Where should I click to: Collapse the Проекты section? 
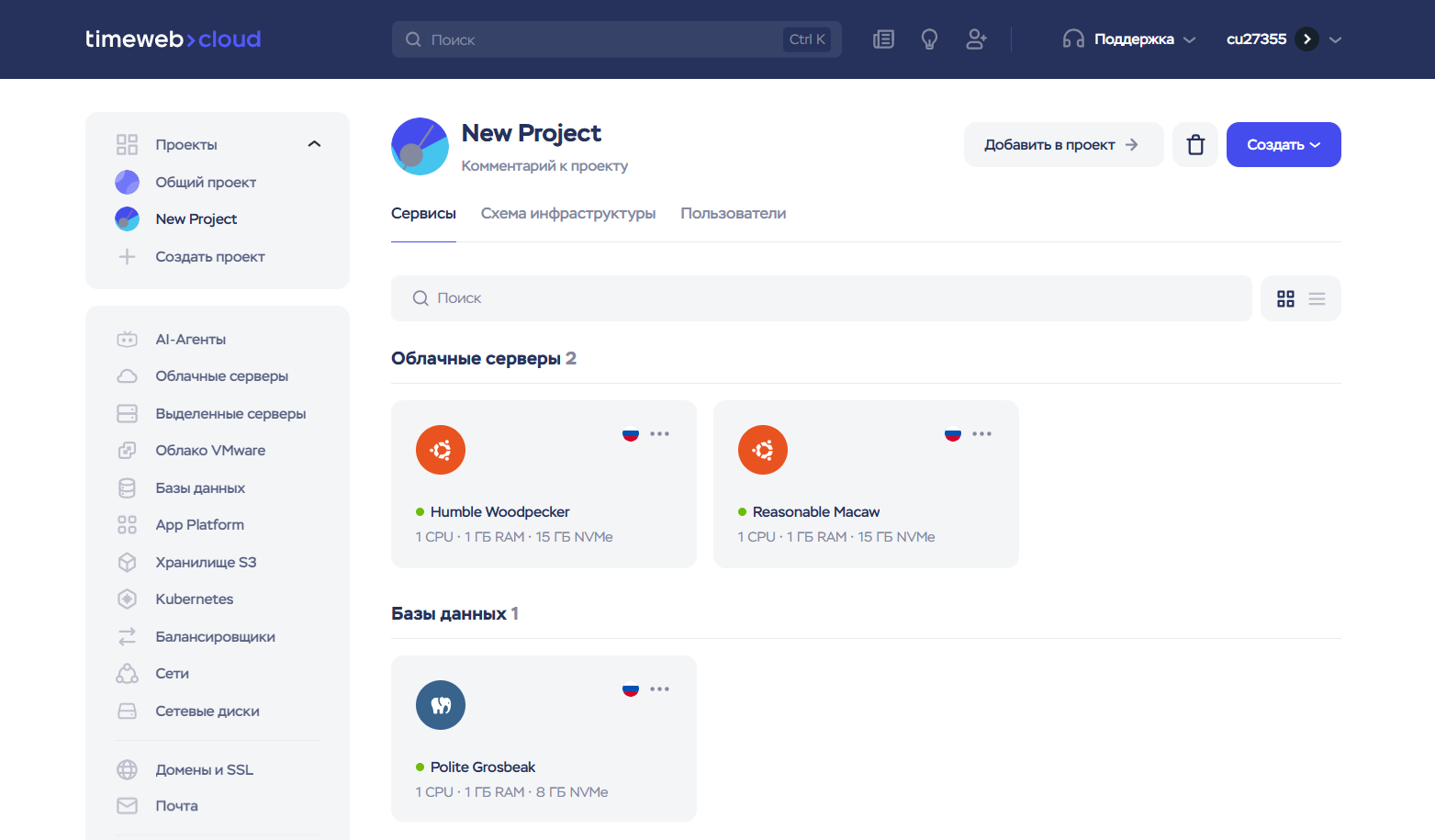click(314, 144)
